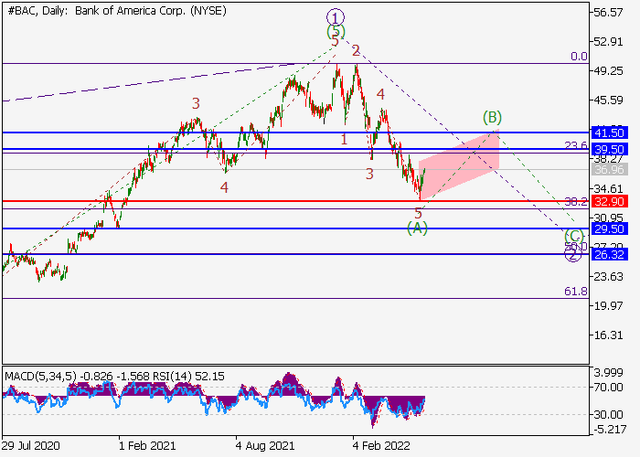Click the 1 Feb 2021 date marker
This screenshot has height=457, width=640.
pyautogui.click(x=147, y=446)
